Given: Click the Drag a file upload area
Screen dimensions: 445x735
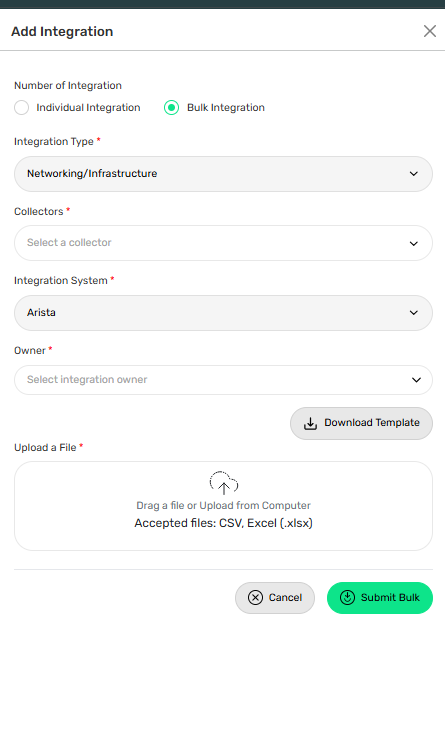Looking at the screenshot, I should pos(223,506).
